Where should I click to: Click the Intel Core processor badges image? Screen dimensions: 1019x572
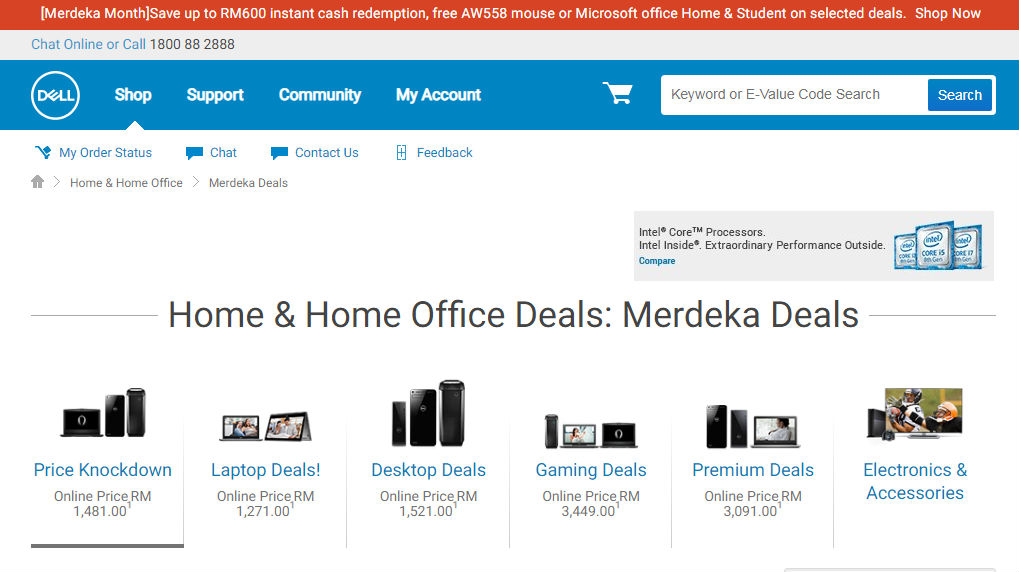(938, 246)
